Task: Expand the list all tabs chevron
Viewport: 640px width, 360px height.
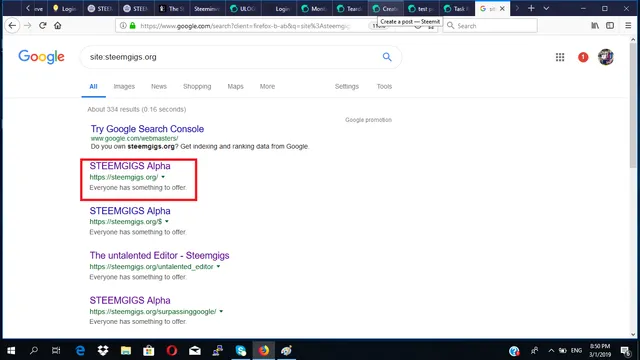Action: (546, 8)
